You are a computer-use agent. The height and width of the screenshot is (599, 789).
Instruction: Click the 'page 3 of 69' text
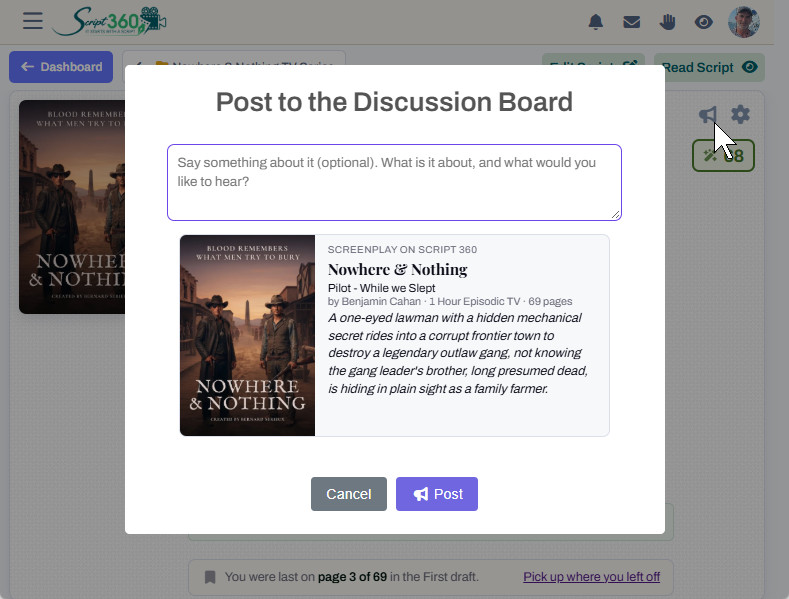tap(352, 577)
